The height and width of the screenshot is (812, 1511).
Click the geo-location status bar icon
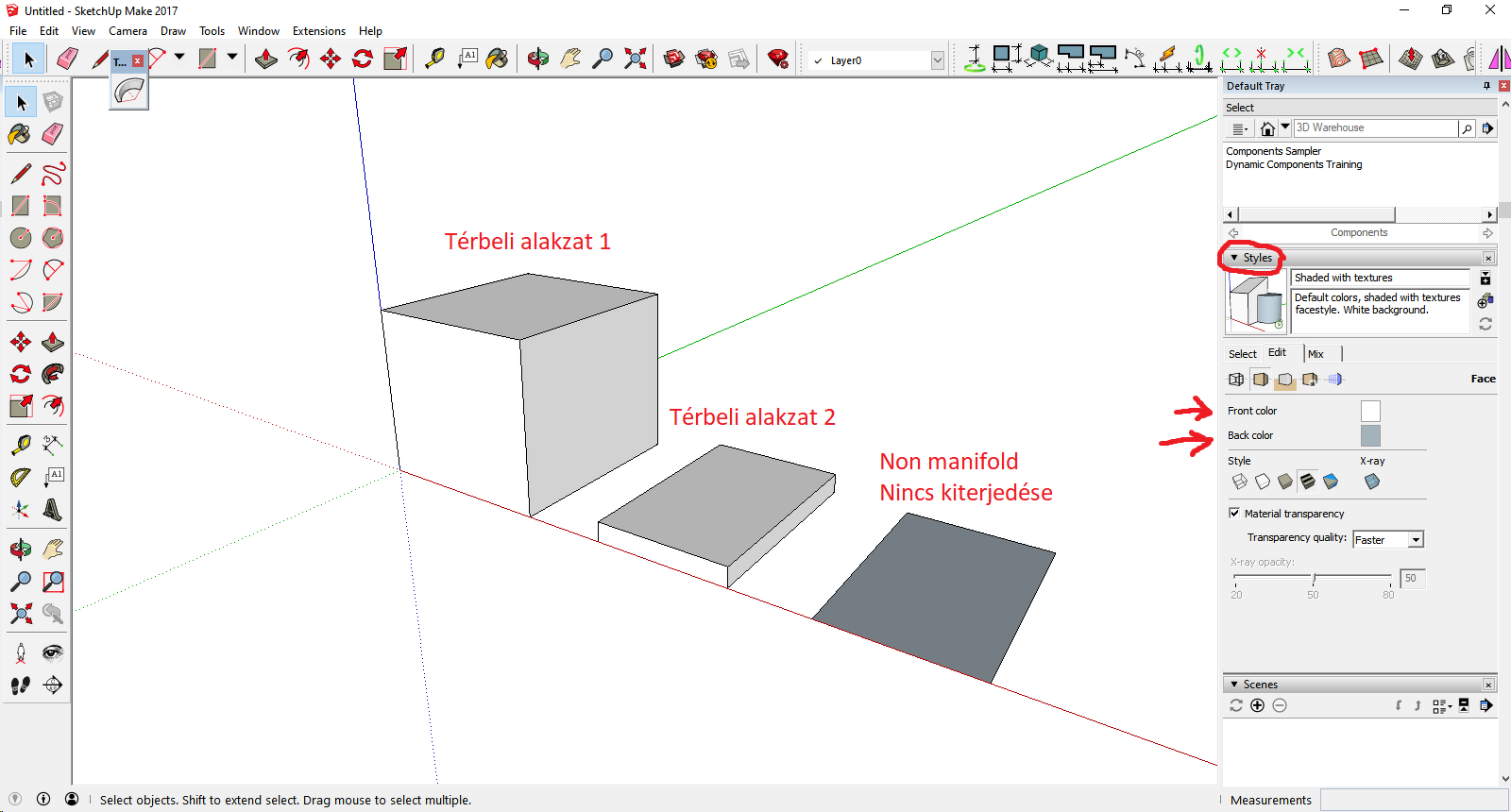[15, 799]
